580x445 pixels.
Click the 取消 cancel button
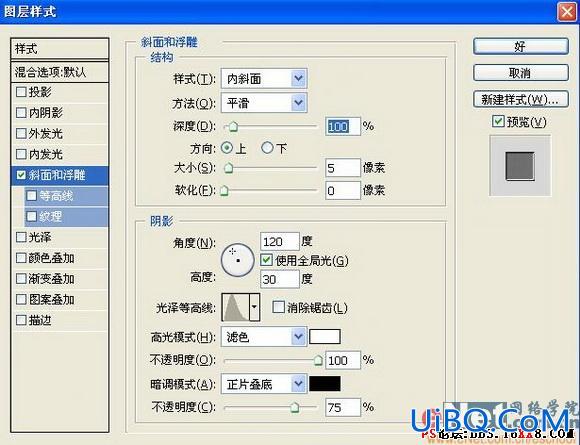520,73
